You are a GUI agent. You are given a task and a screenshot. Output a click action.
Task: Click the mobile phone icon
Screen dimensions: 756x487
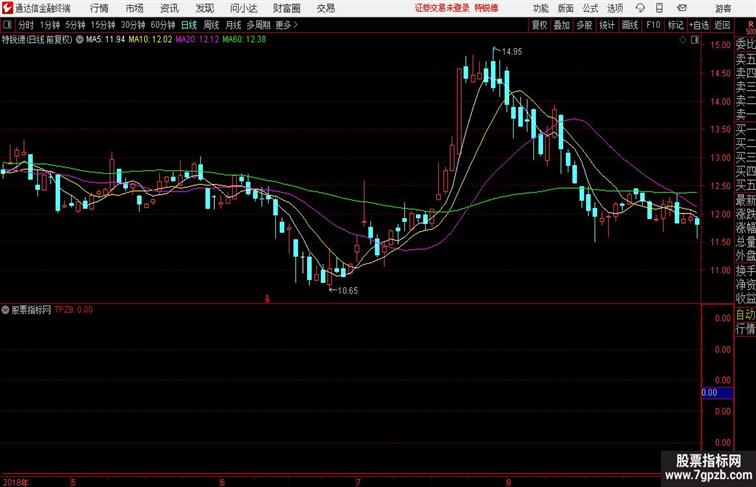tap(659, 8)
